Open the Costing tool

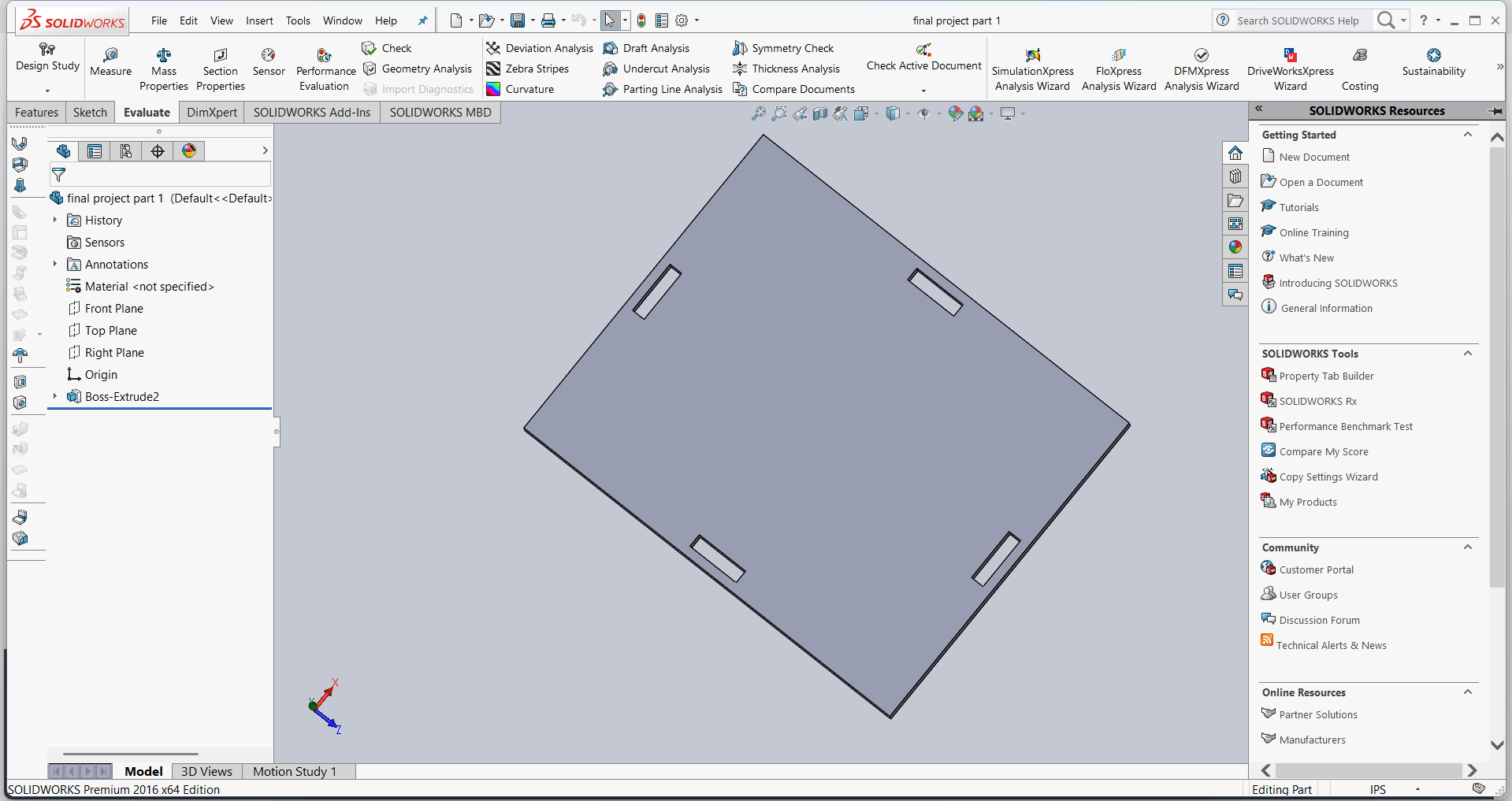(1360, 69)
